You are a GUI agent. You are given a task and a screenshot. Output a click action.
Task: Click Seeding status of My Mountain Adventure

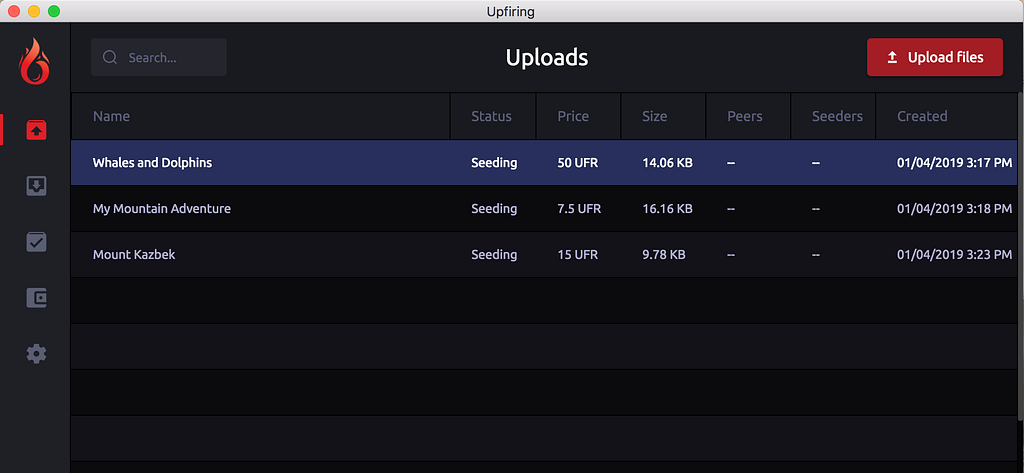494,209
